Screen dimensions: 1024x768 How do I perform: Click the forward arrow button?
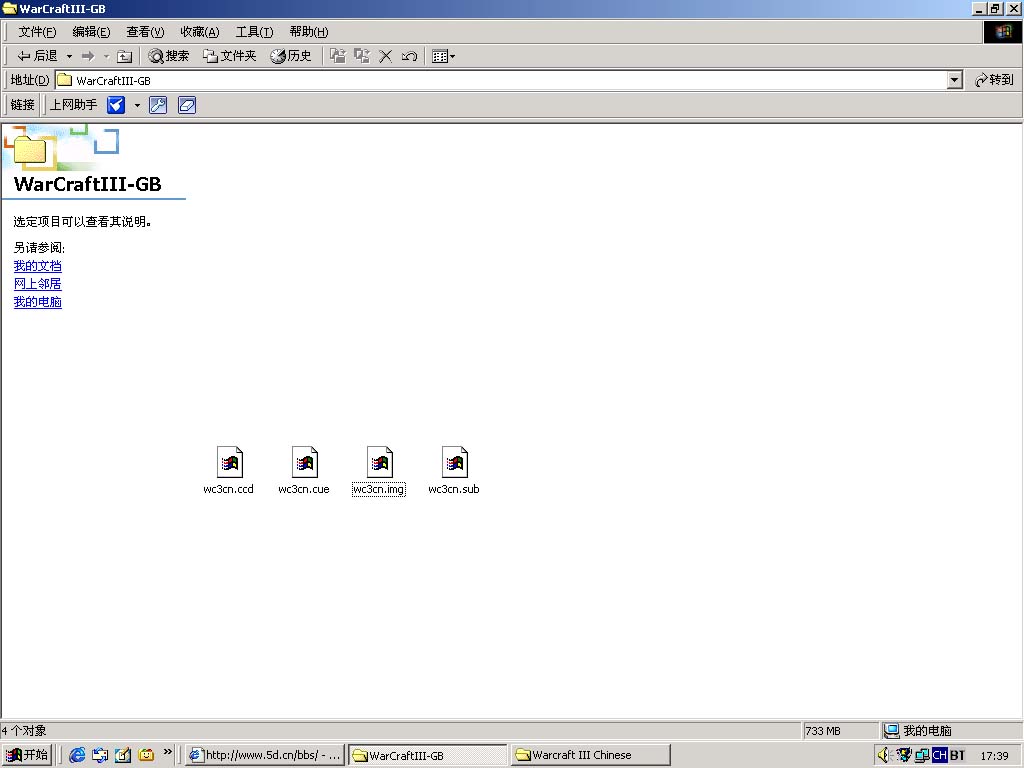click(x=88, y=56)
